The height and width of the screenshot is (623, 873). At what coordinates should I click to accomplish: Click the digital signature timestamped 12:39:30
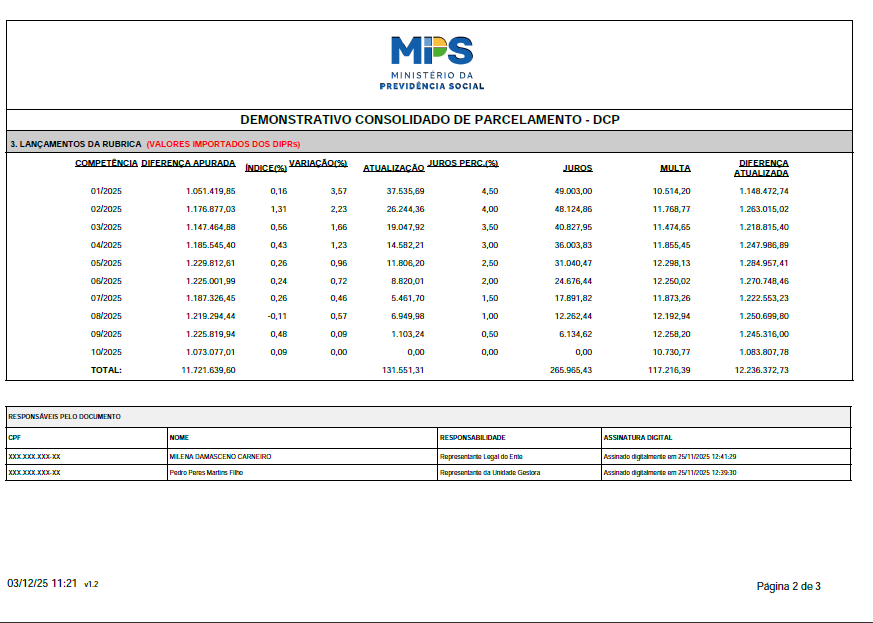(x=669, y=473)
